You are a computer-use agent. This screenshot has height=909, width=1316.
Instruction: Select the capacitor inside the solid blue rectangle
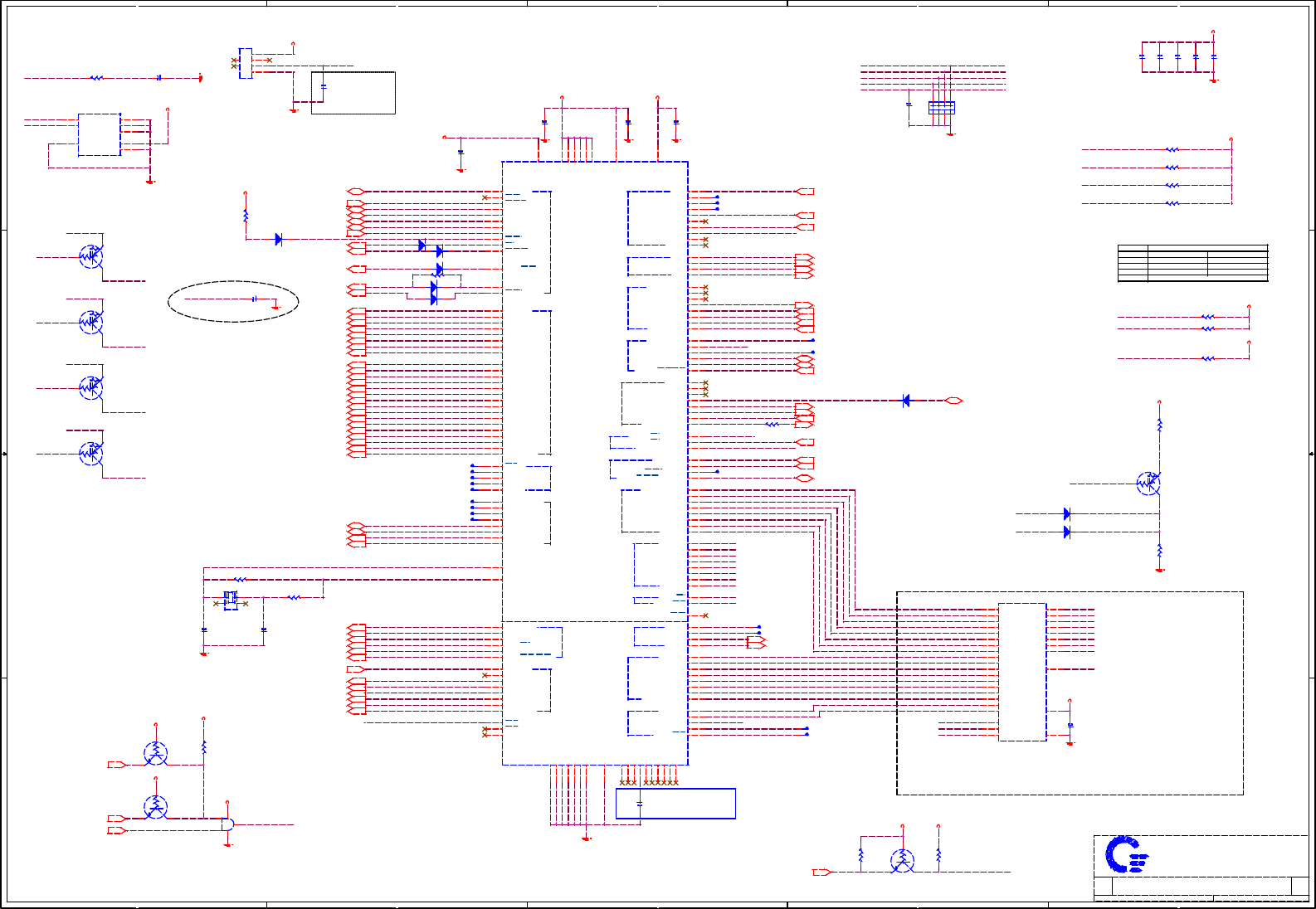640,804
